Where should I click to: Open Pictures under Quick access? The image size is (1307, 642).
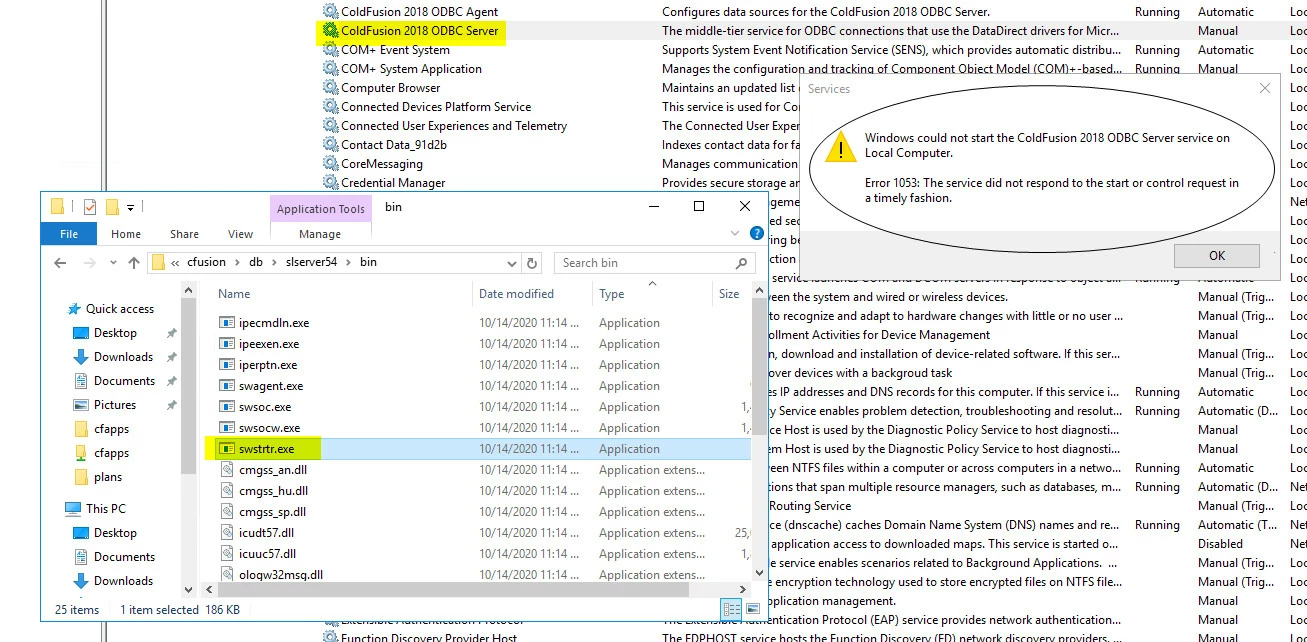(x=114, y=405)
